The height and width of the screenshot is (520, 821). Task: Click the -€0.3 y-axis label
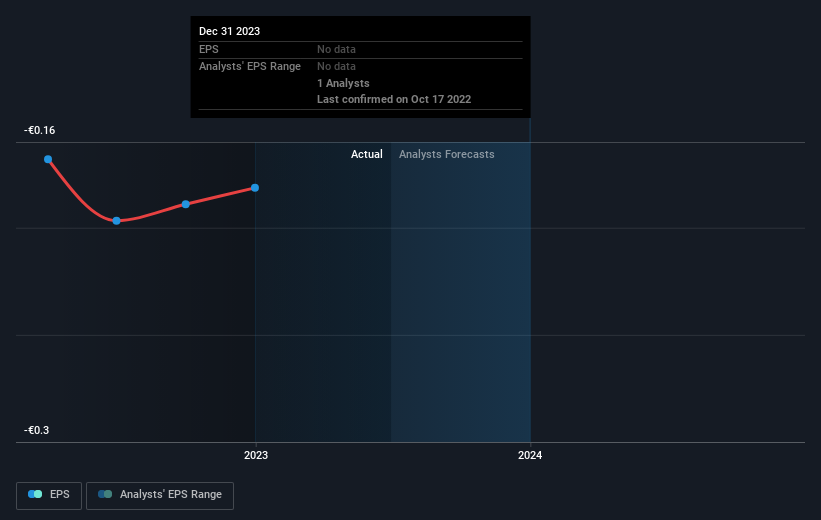pyautogui.click(x=36, y=430)
